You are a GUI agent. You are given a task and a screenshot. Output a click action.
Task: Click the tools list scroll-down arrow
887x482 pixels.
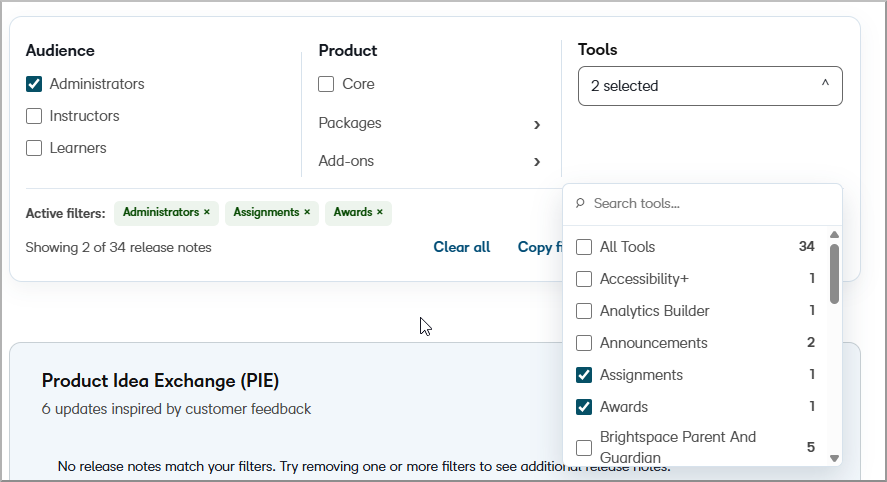click(x=834, y=458)
